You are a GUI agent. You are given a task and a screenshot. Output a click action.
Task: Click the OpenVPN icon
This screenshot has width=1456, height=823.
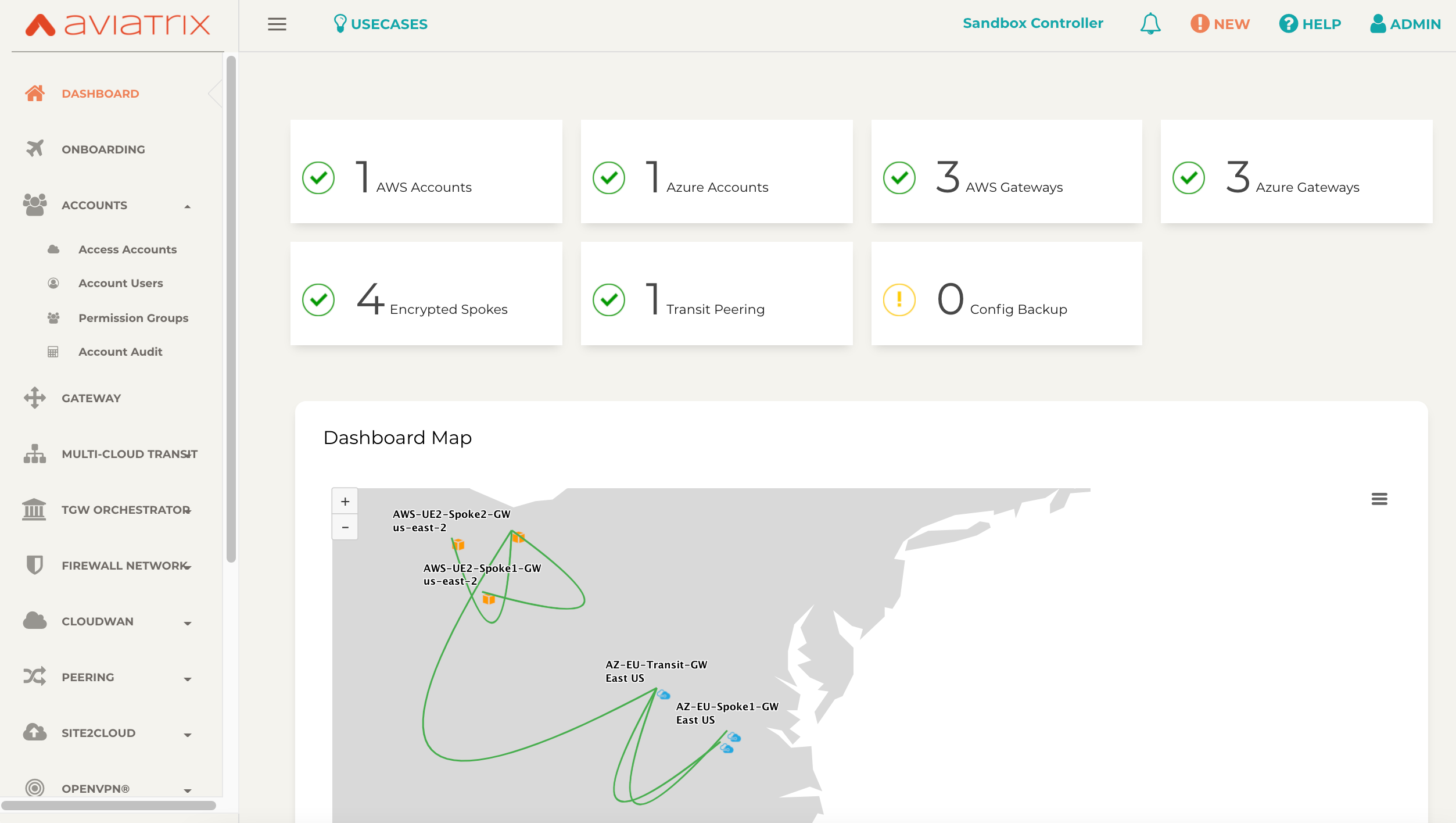(x=34, y=789)
